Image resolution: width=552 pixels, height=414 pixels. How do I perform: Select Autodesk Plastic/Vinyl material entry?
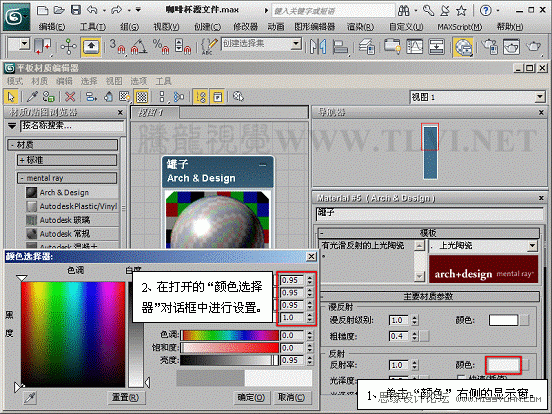tap(72, 206)
